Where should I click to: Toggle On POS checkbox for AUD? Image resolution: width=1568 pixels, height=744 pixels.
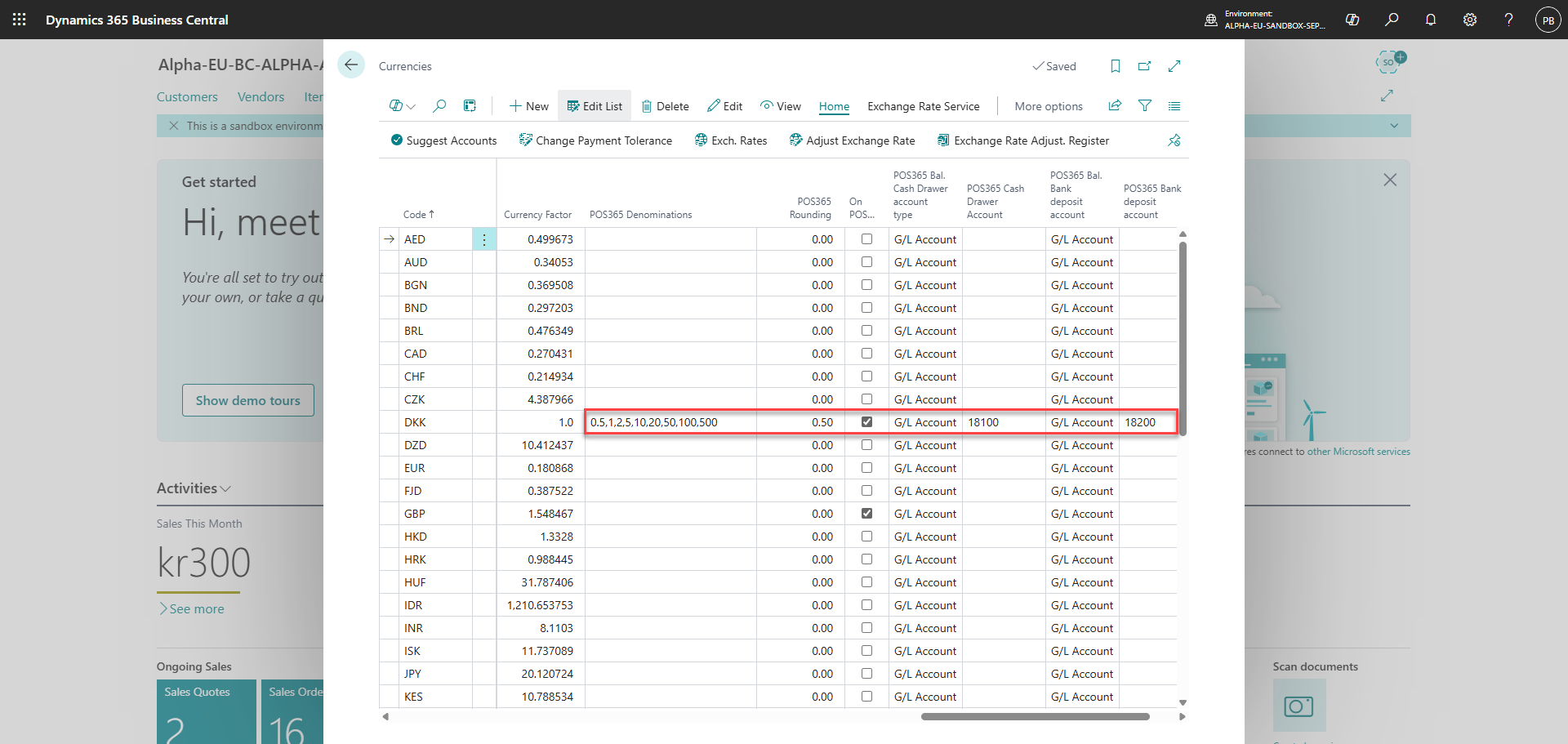(x=866, y=262)
